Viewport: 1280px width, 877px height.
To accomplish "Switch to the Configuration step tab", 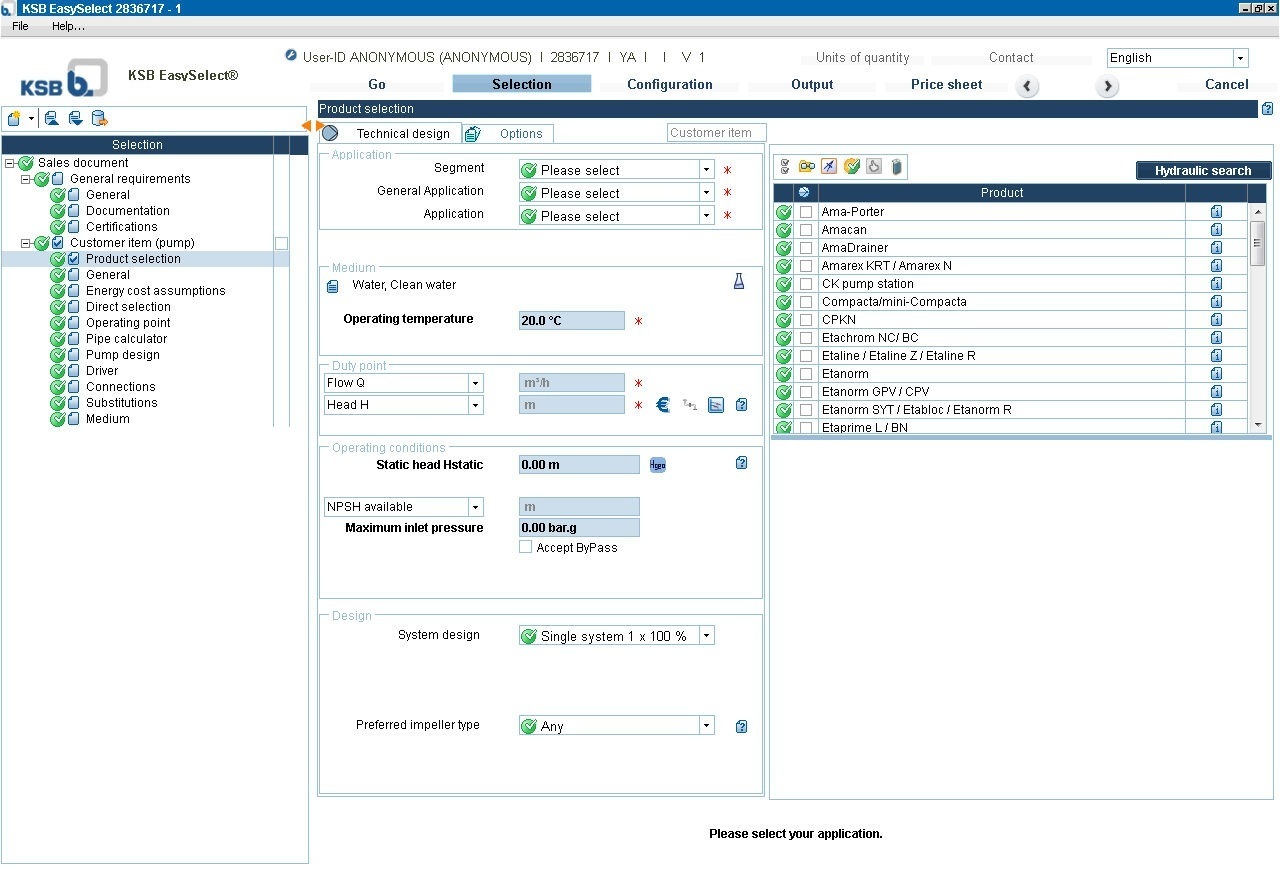I will point(670,84).
